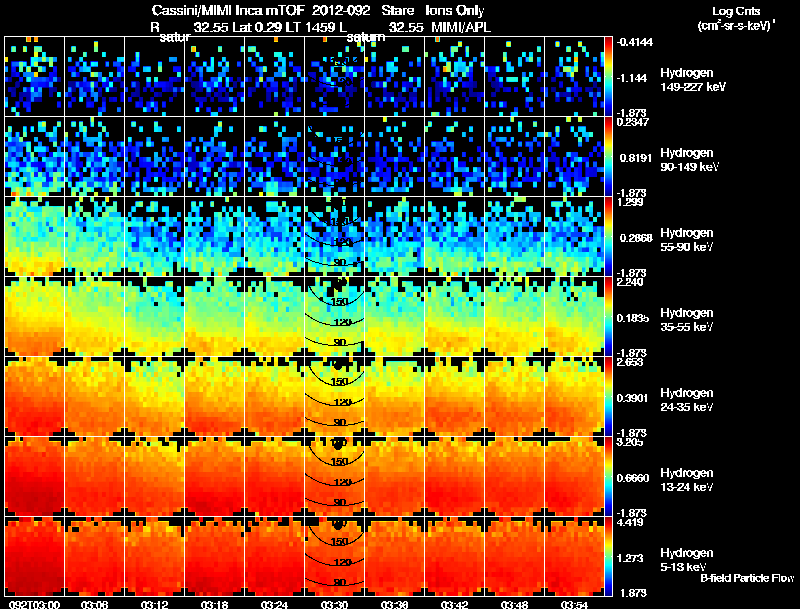
Task: Click the MIMI/APL text in header
Action: point(461,27)
